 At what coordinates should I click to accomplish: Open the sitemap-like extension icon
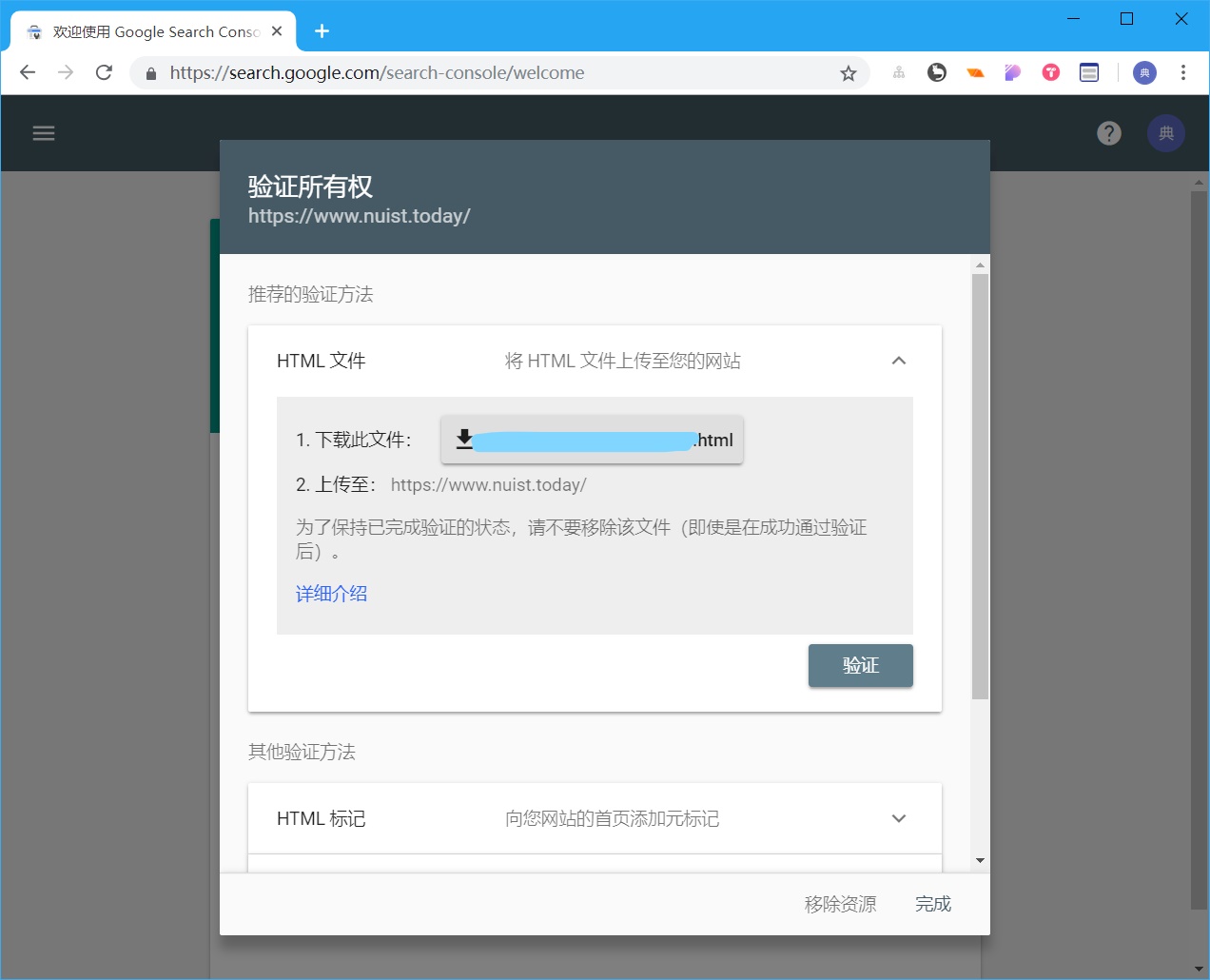(899, 72)
